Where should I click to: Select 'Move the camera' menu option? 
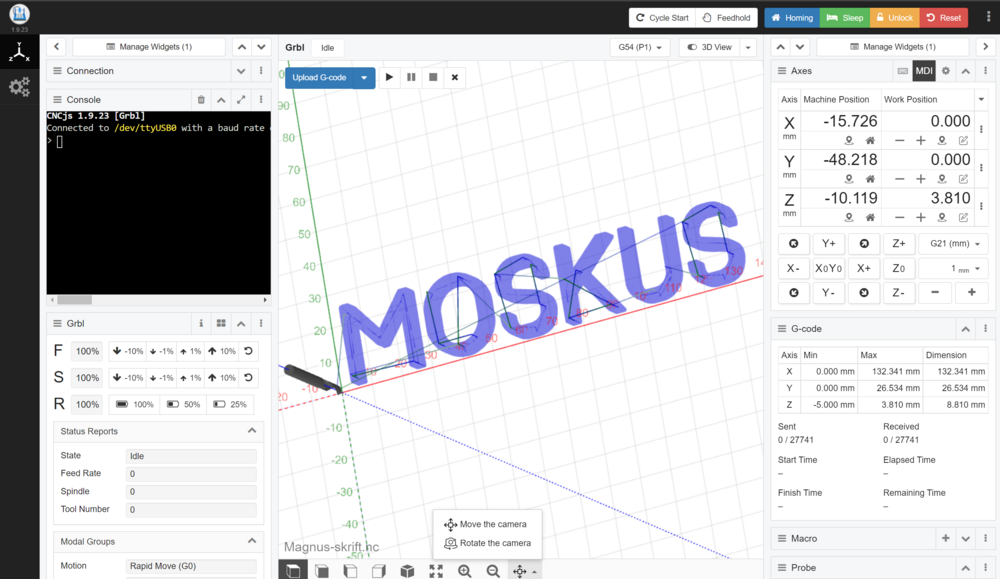click(x=485, y=524)
